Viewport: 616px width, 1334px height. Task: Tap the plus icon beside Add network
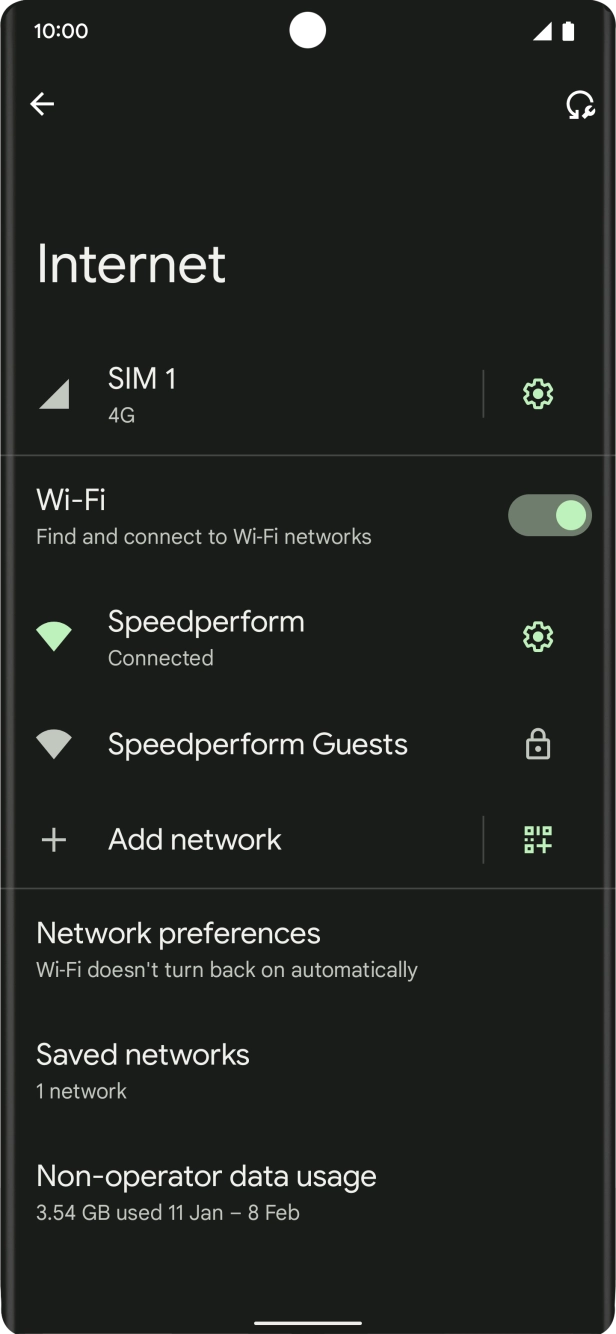(x=54, y=840)
